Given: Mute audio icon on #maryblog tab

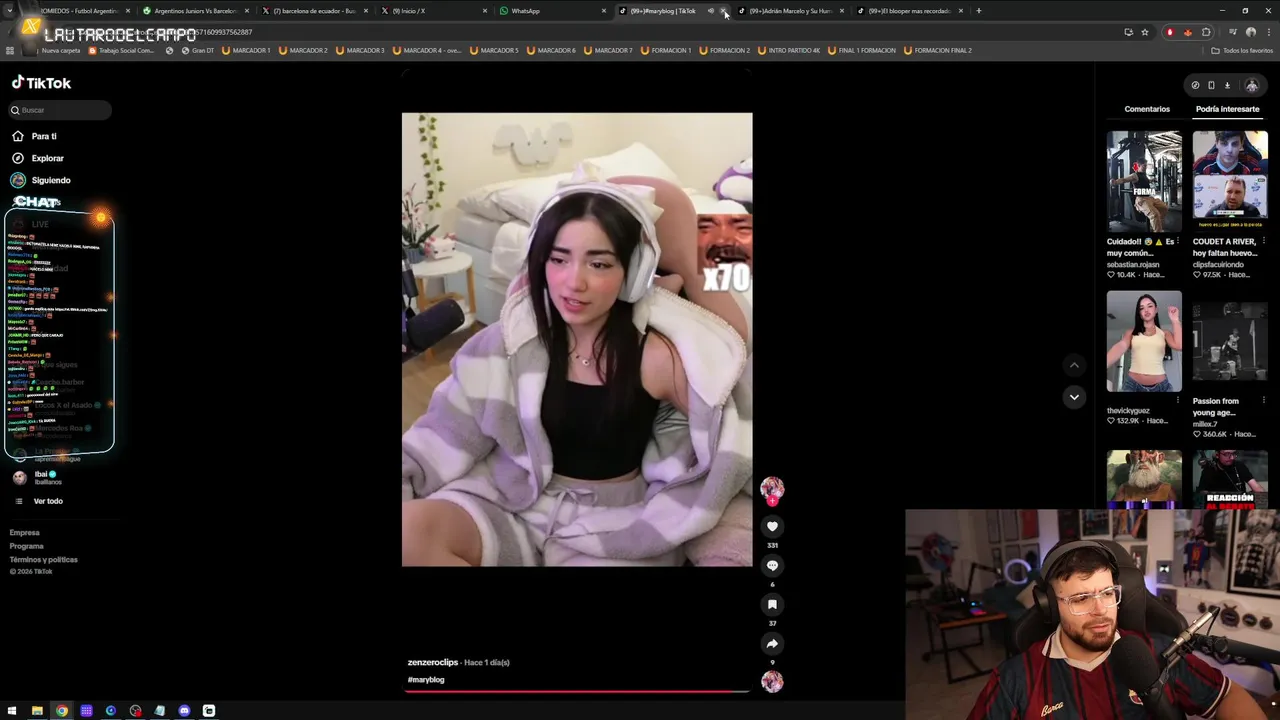Looking at the screenshot, I should coord(710,11).
